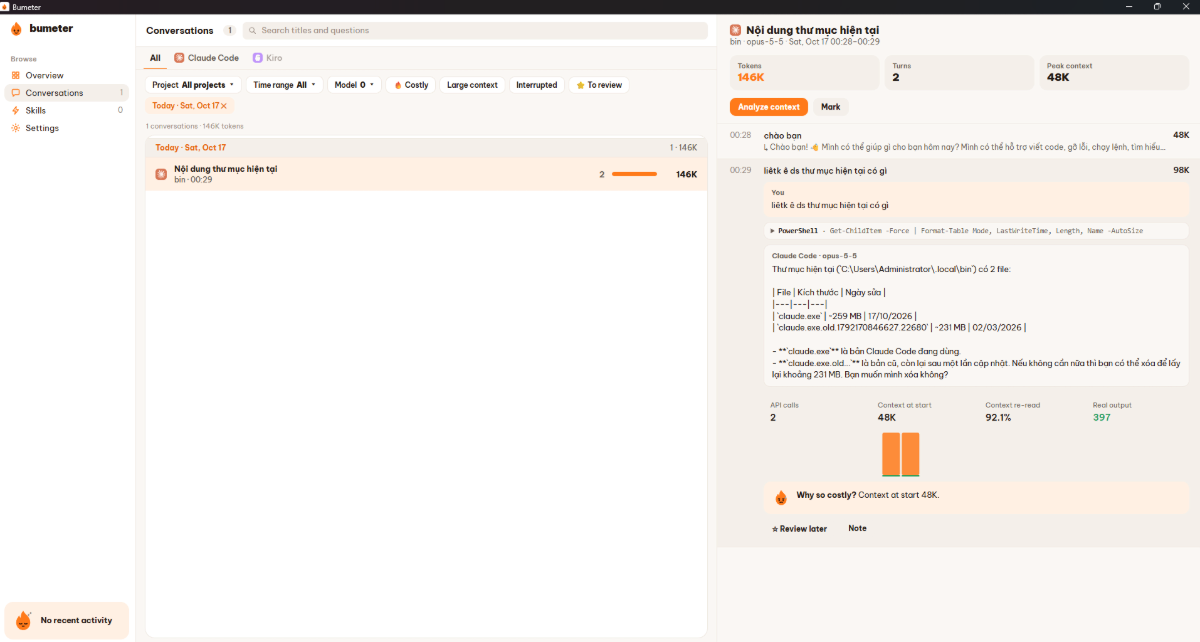Open the Overview page

click(66, 75)
